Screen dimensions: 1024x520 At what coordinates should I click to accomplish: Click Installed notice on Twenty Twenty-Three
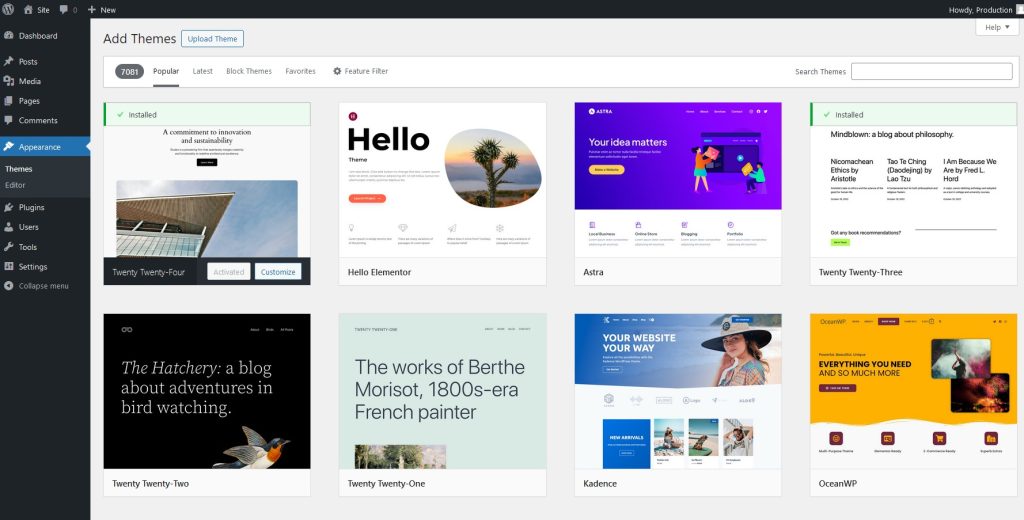coord(914,114)
